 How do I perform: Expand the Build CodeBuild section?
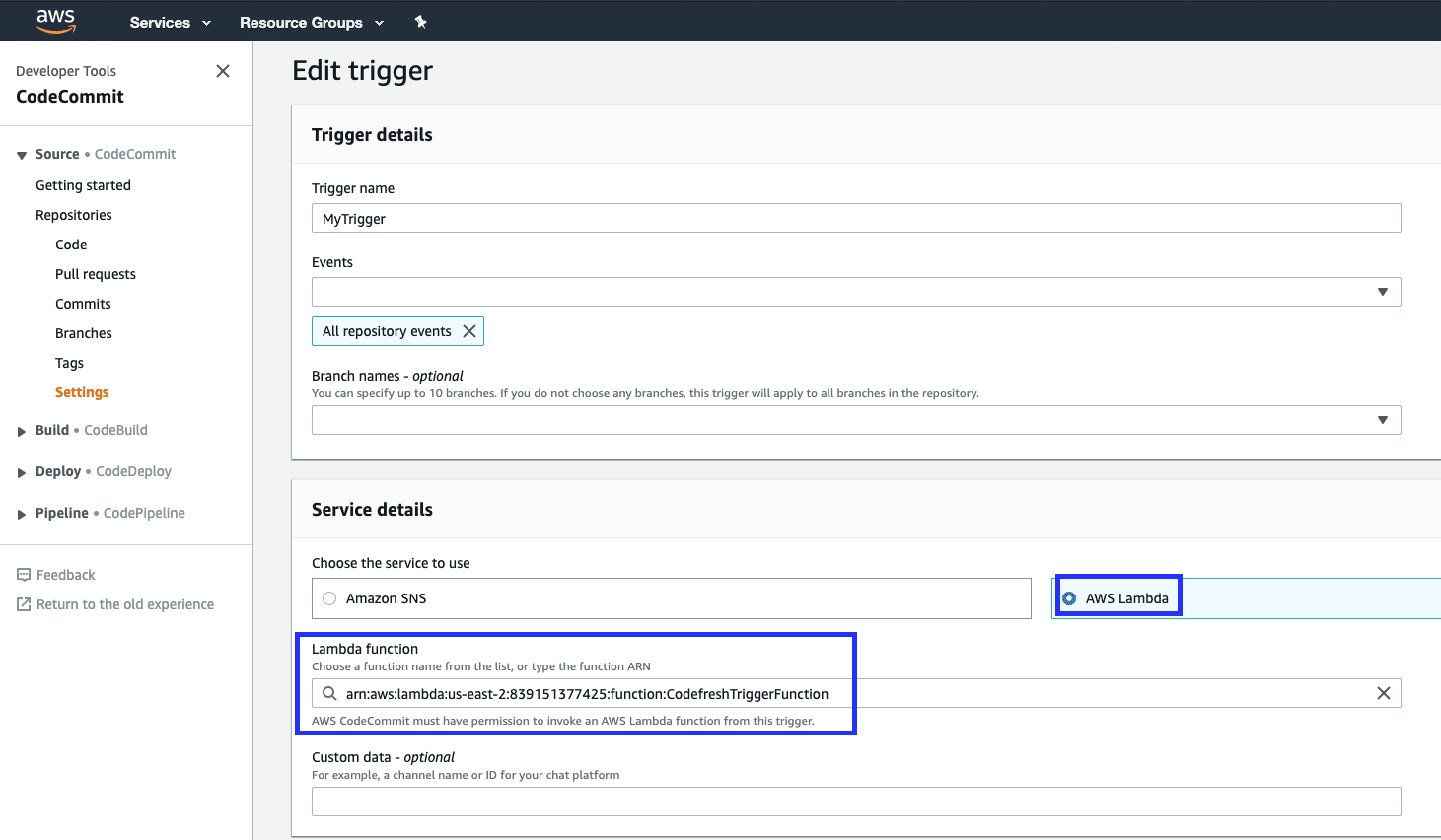[22, 431]
